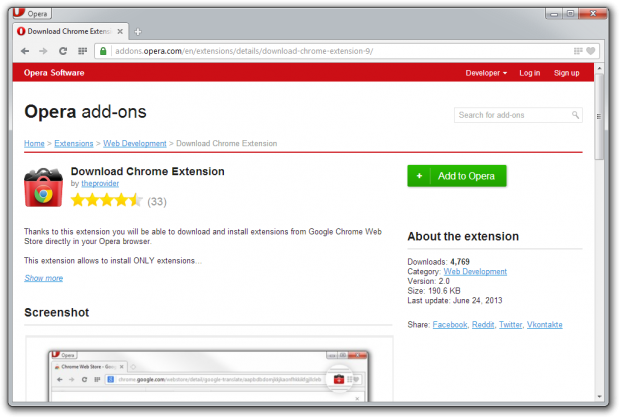Open Speed Dial grid icon in toolbar
Viewport: 620px width, 418px height.
[x=82, y=51]
